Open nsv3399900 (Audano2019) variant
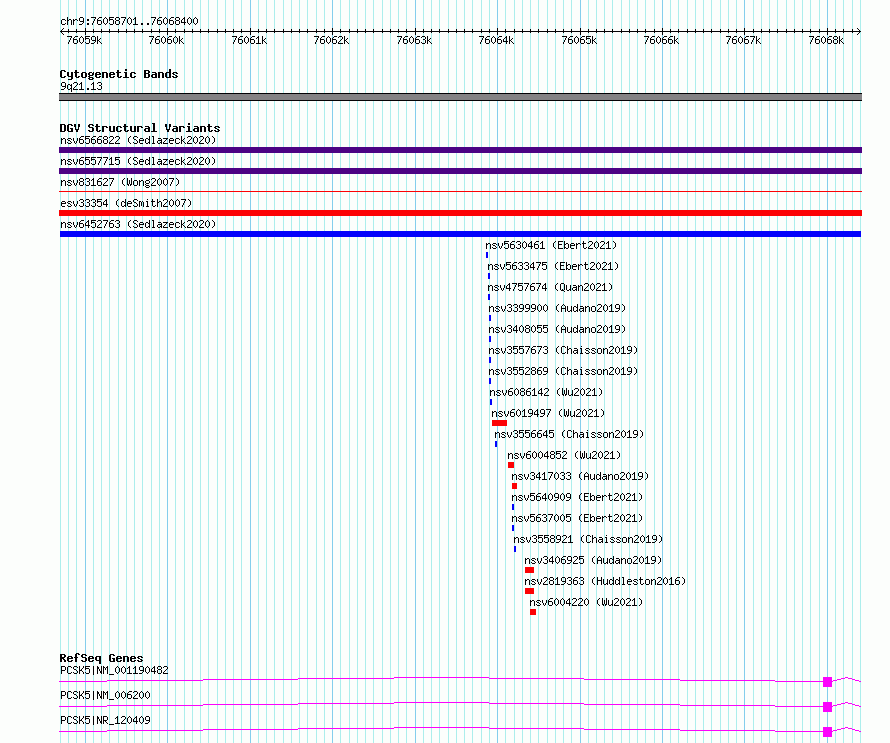Screen dimensions: 890x743 click(557, 308)
